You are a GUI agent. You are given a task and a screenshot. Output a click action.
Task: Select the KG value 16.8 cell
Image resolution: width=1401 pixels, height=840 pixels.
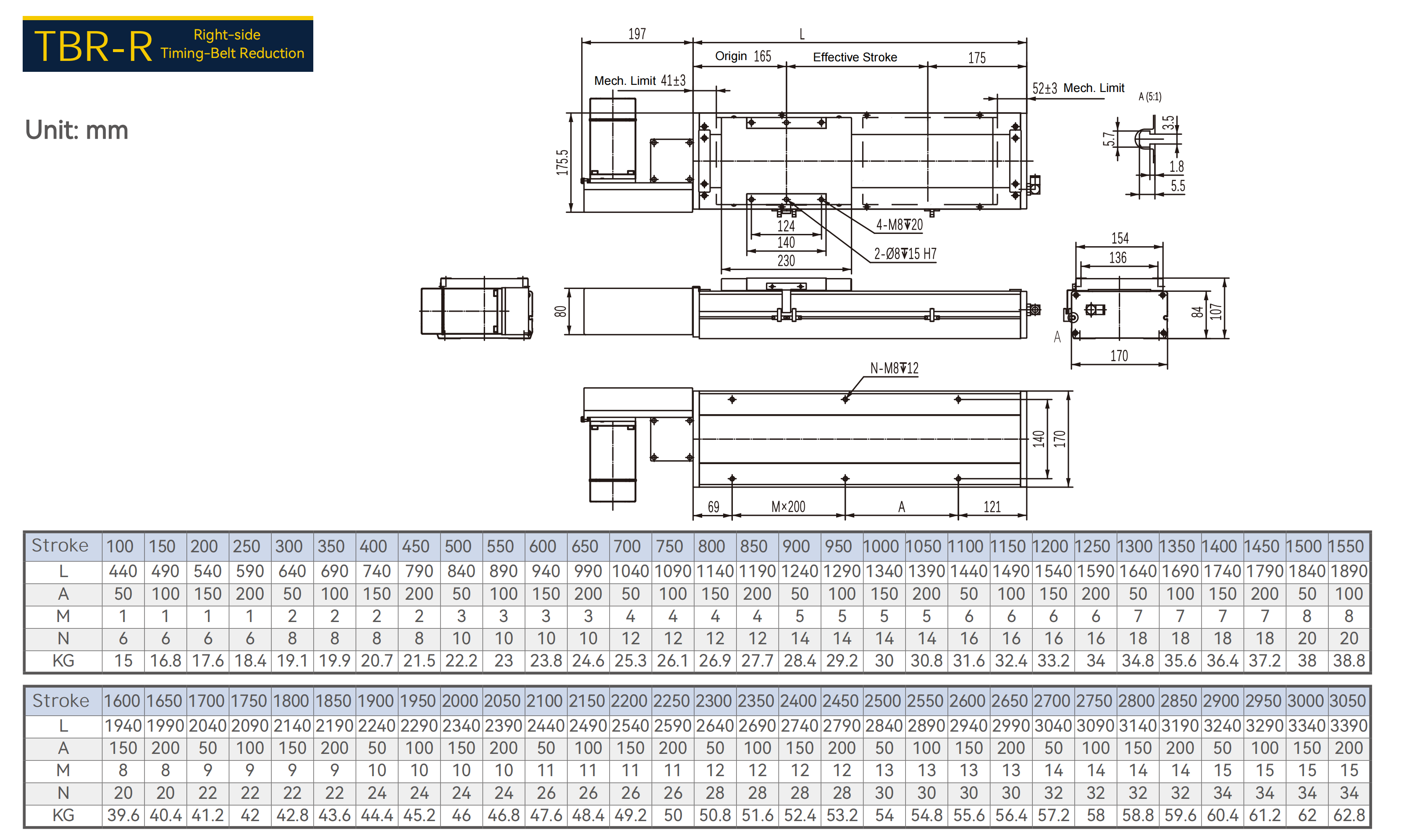165,661
